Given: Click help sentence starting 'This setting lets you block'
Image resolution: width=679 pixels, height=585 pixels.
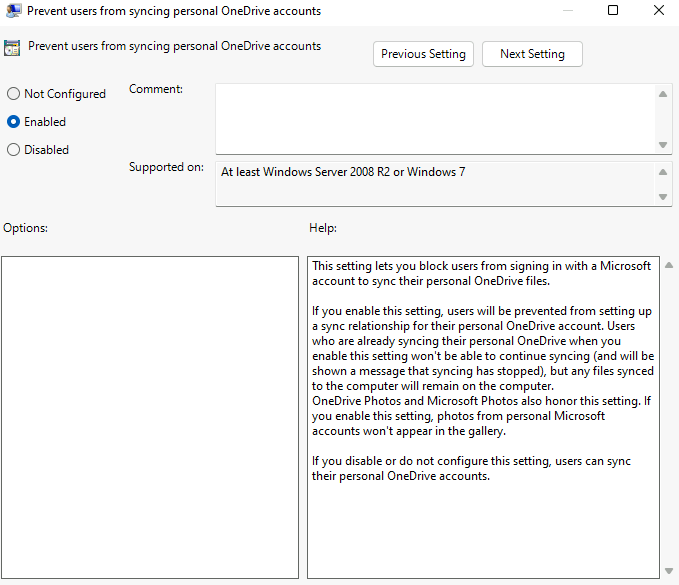Looking at the screenshot, I should 481,273.
